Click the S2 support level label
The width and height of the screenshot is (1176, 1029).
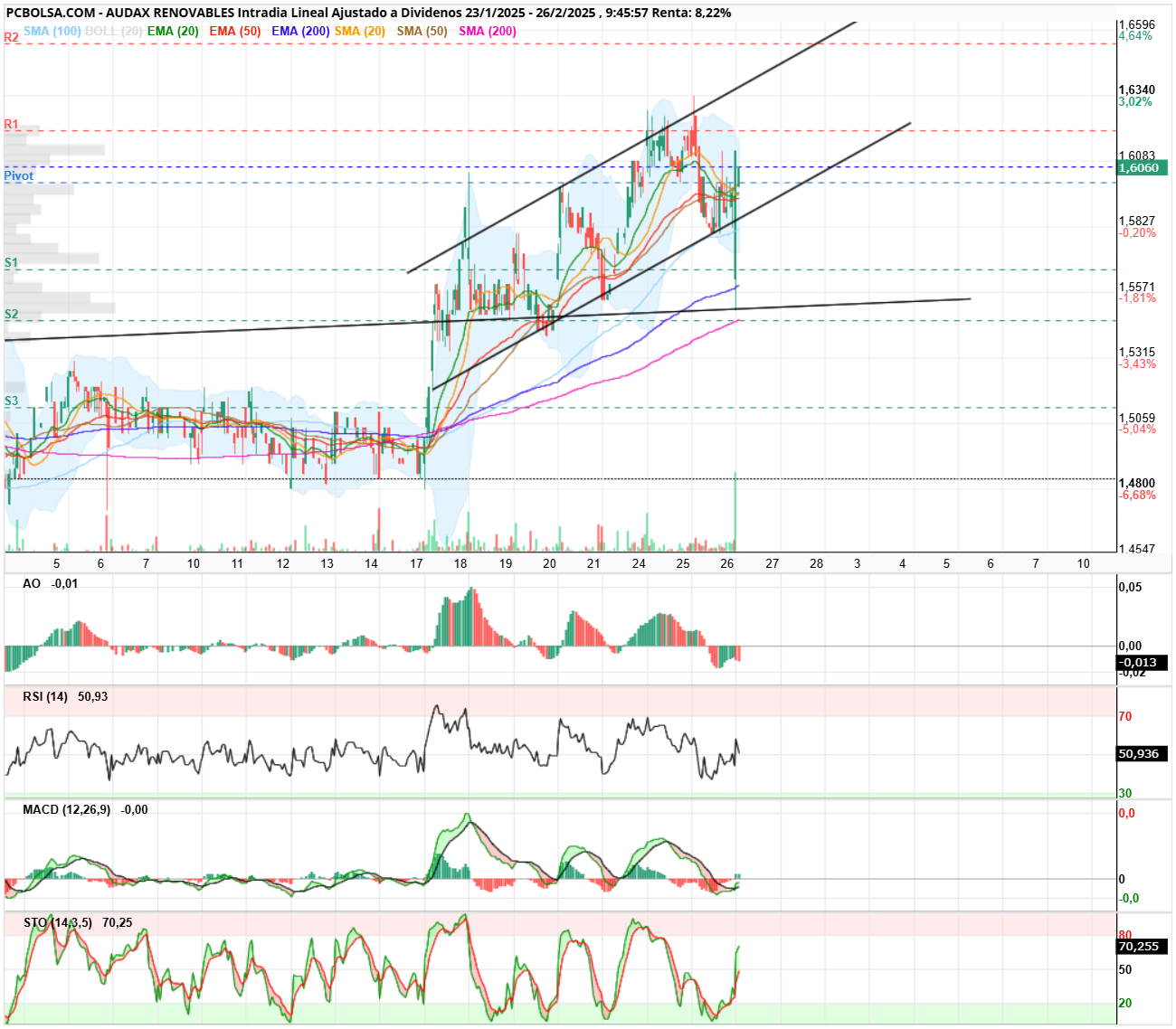11,315
